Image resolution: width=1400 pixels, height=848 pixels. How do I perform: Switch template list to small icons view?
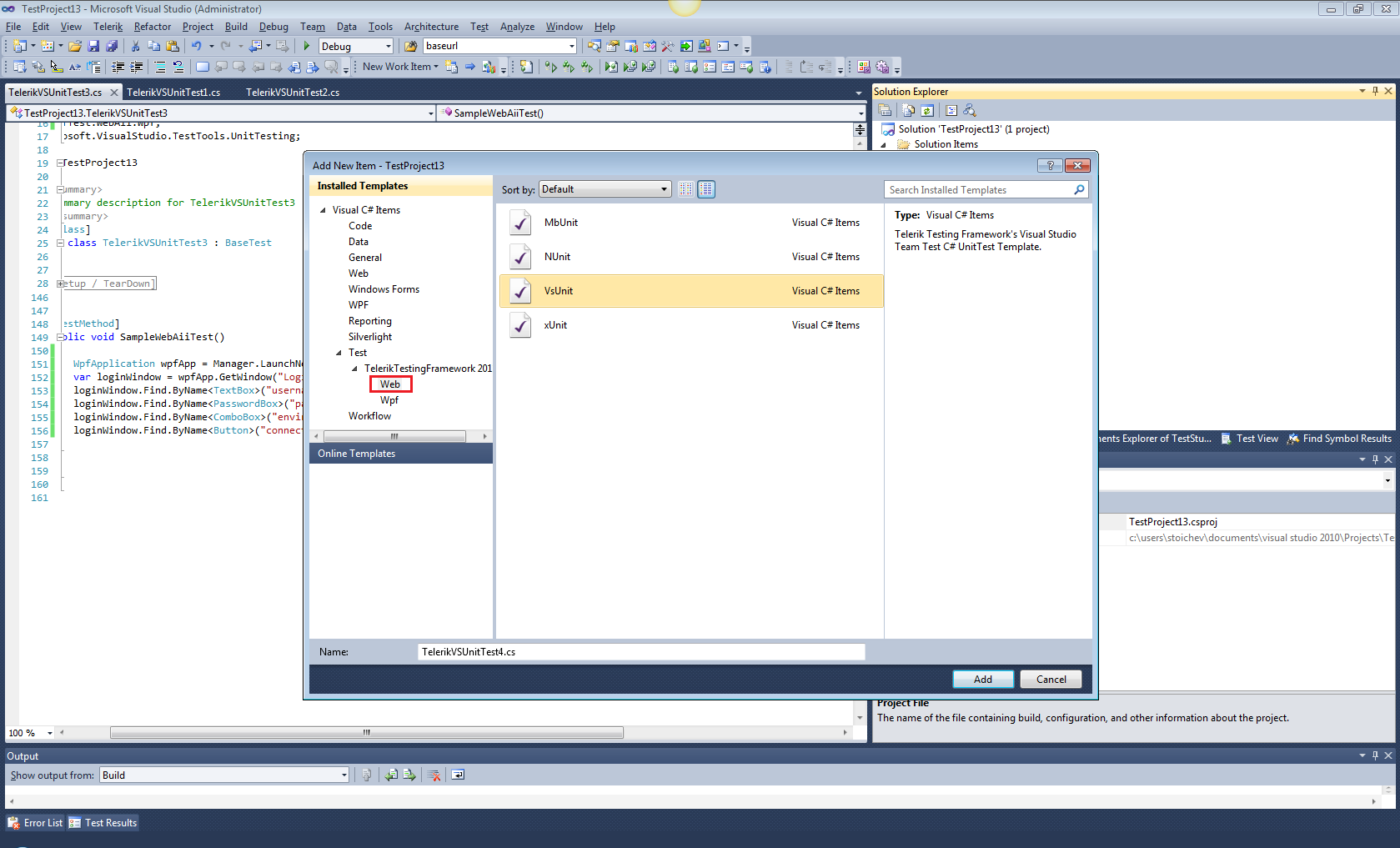[685, 189]
